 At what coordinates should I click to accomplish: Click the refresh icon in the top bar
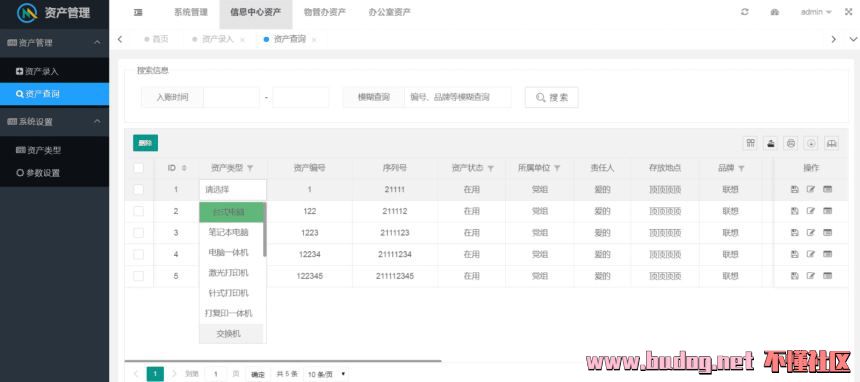click(744, 12)
